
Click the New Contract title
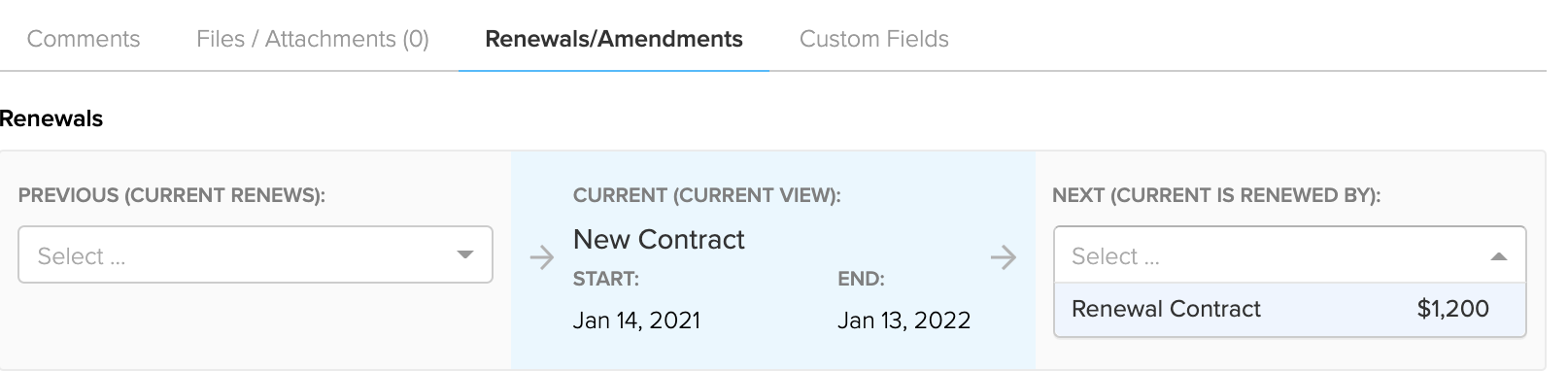pyautogui.click(x=659, y=239)
